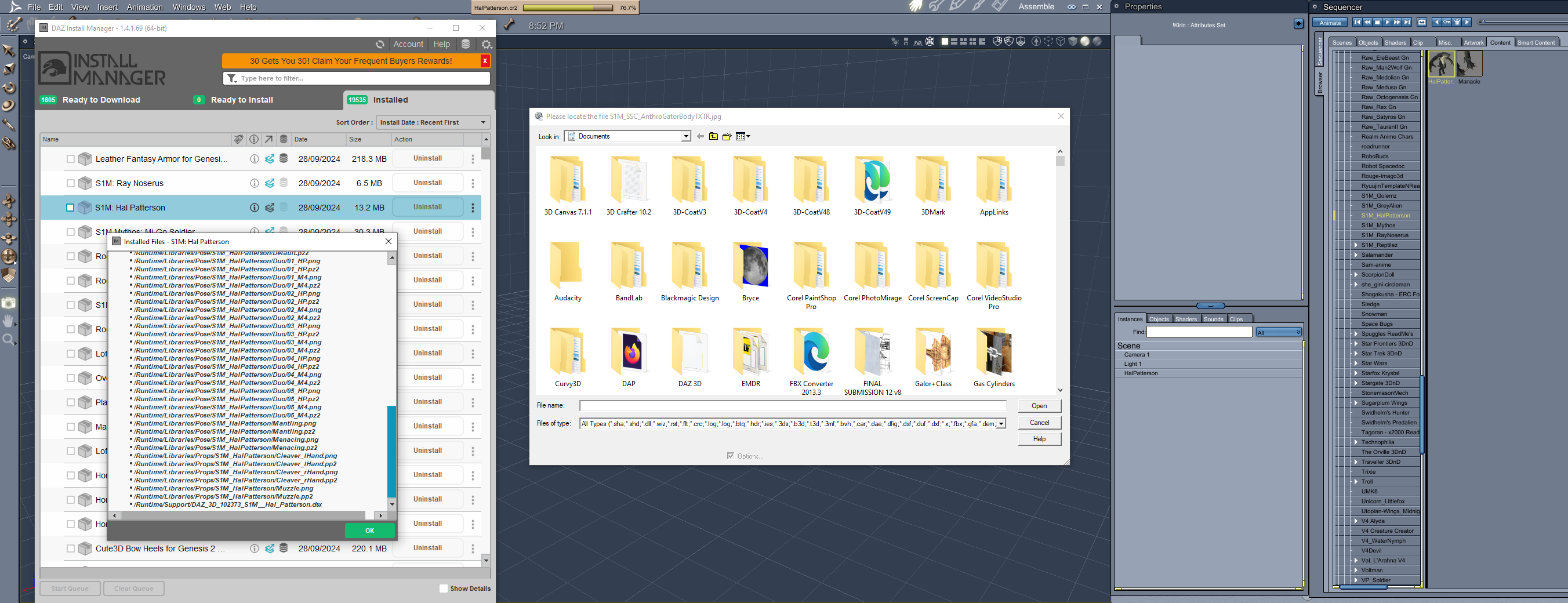This screenshot has width=1568, height=603.
Task: Click Open in the file locate dialog
Action: [1039, 406]
